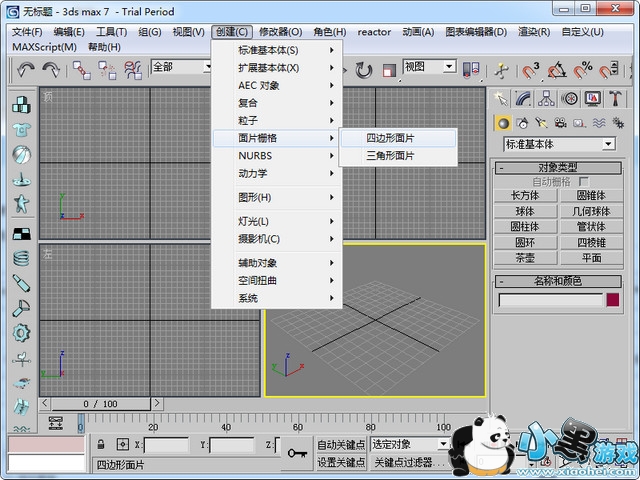Open the Create command panel tab
Viewport: 640px width, 480px height.
pyautogui.click(x=503, y=98)
